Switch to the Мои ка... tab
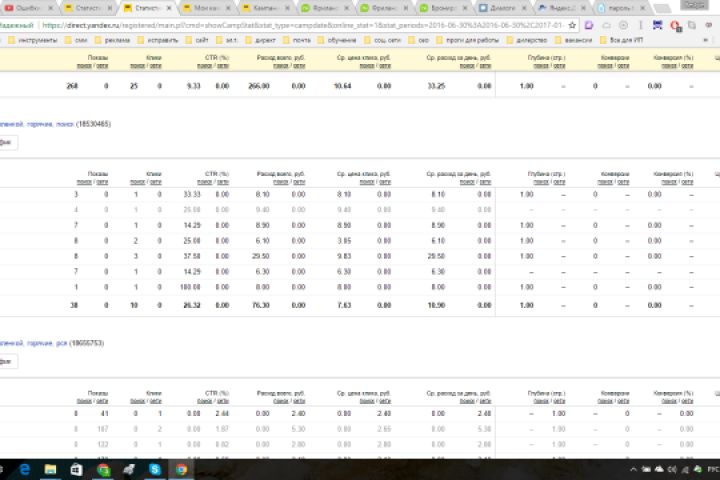The height and width of the screenshot is (480, 720). coord(206,8)
